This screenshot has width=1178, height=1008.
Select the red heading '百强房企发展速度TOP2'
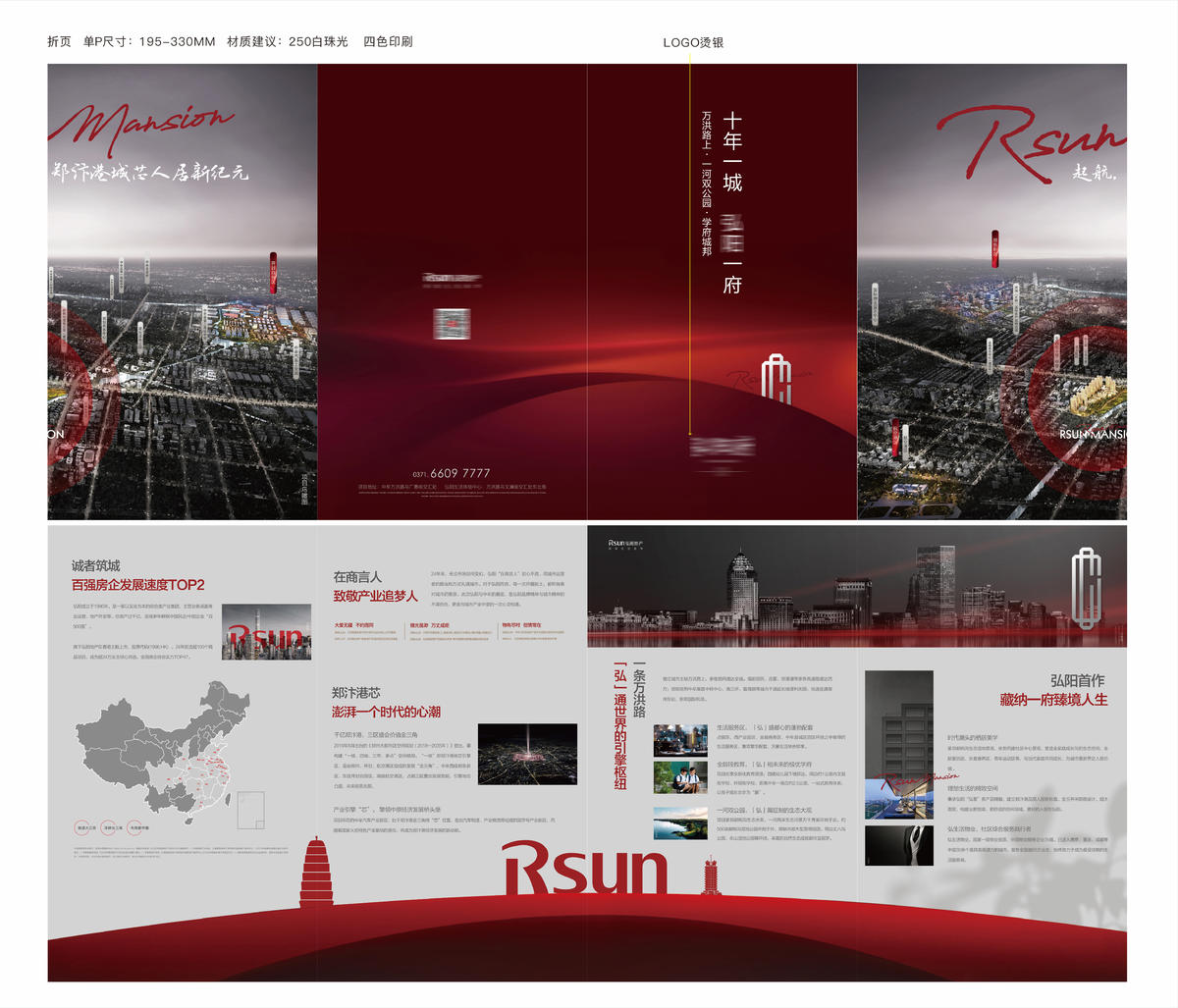coord(137,585)
